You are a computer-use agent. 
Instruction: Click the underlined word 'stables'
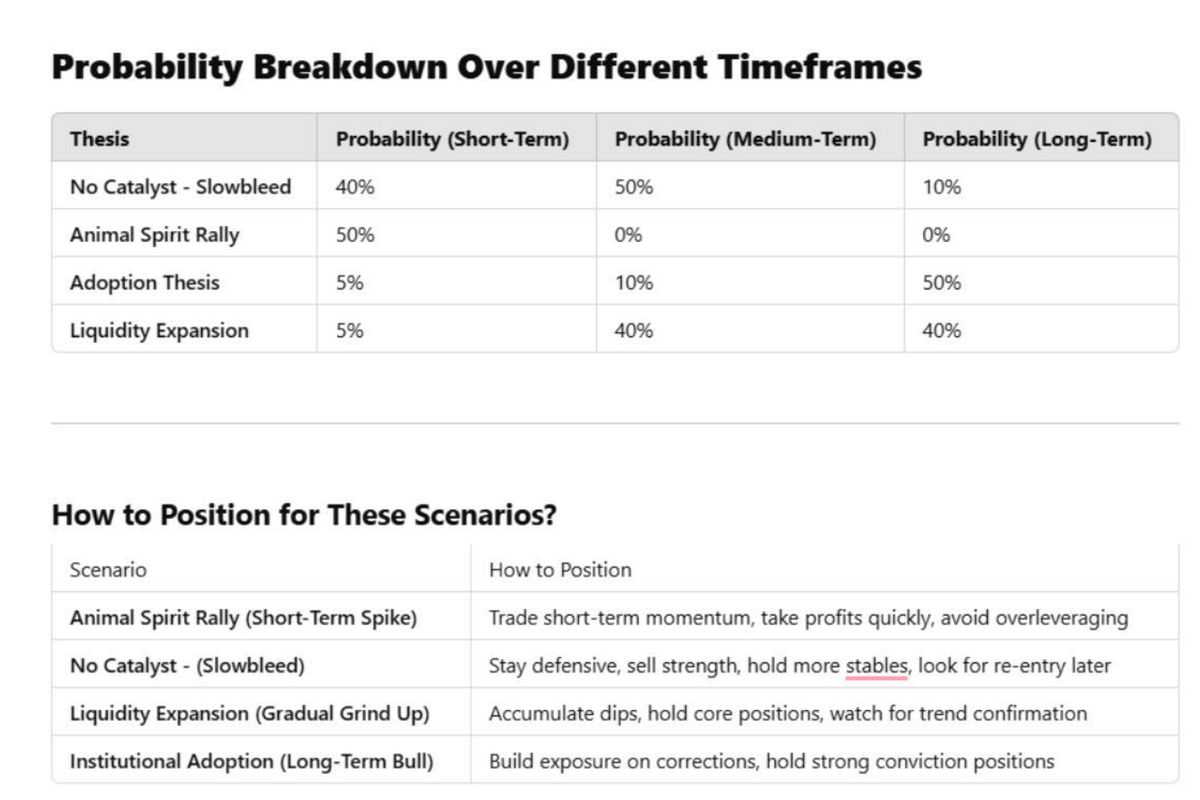click(x=876, y=666)
